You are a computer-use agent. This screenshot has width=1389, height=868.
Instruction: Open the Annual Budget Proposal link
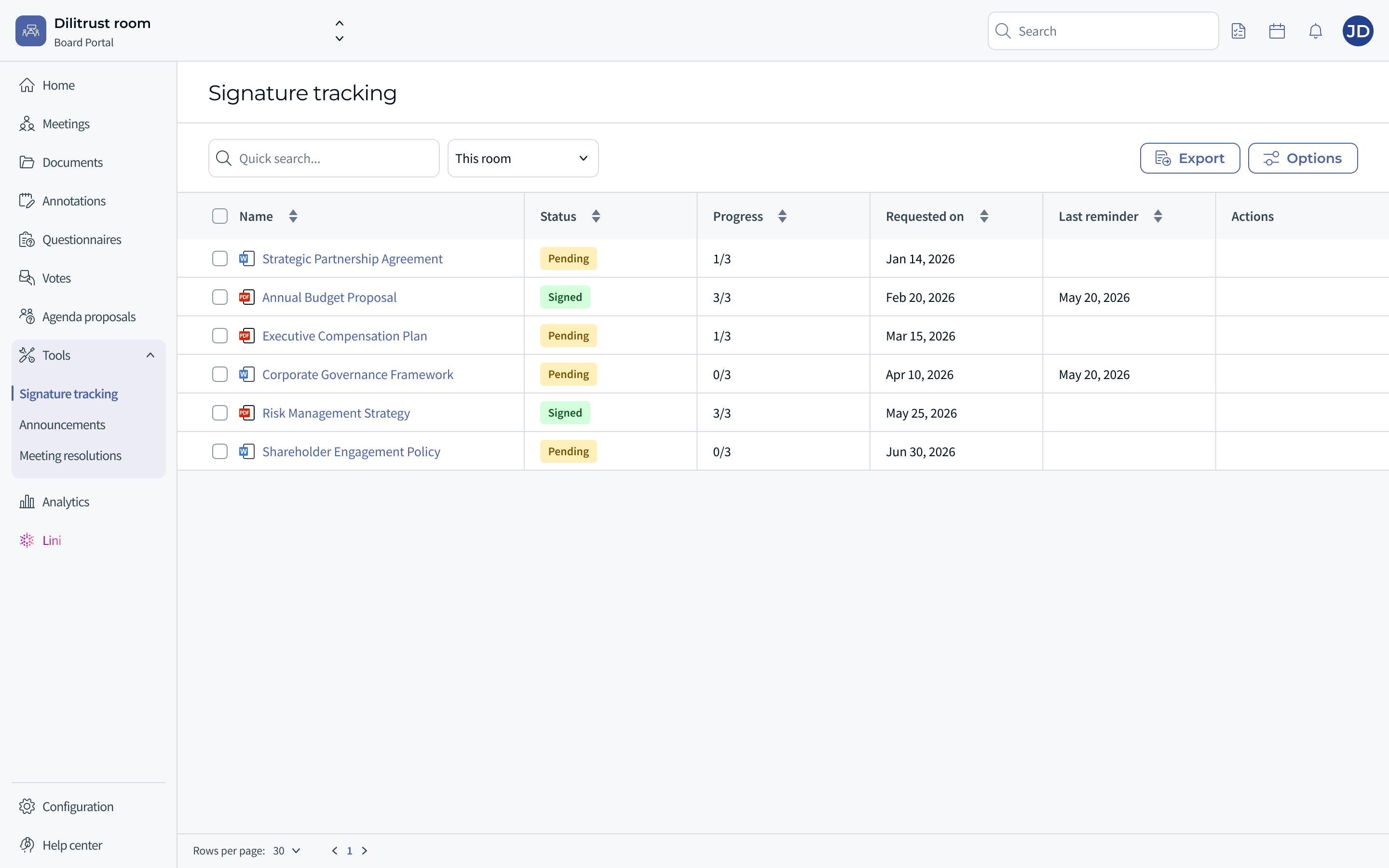click(x=329, y=297)
